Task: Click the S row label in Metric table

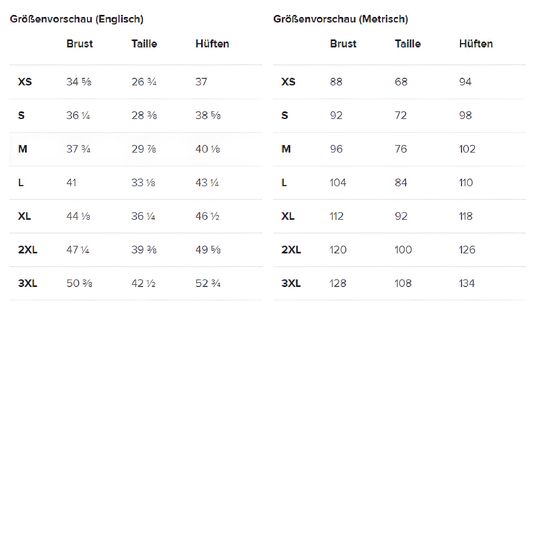Action: [x=284, y=115]
